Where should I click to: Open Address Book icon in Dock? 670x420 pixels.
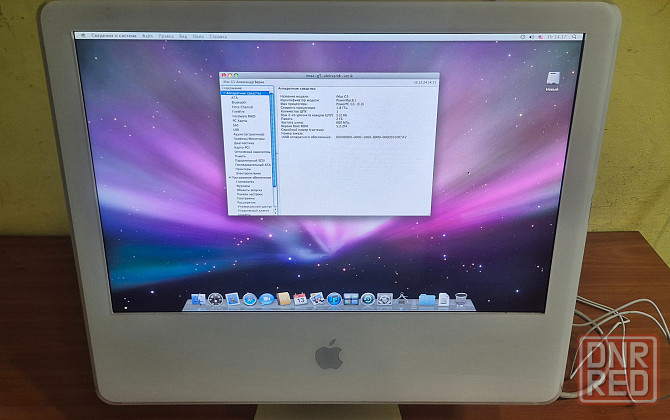pos(284,299)
